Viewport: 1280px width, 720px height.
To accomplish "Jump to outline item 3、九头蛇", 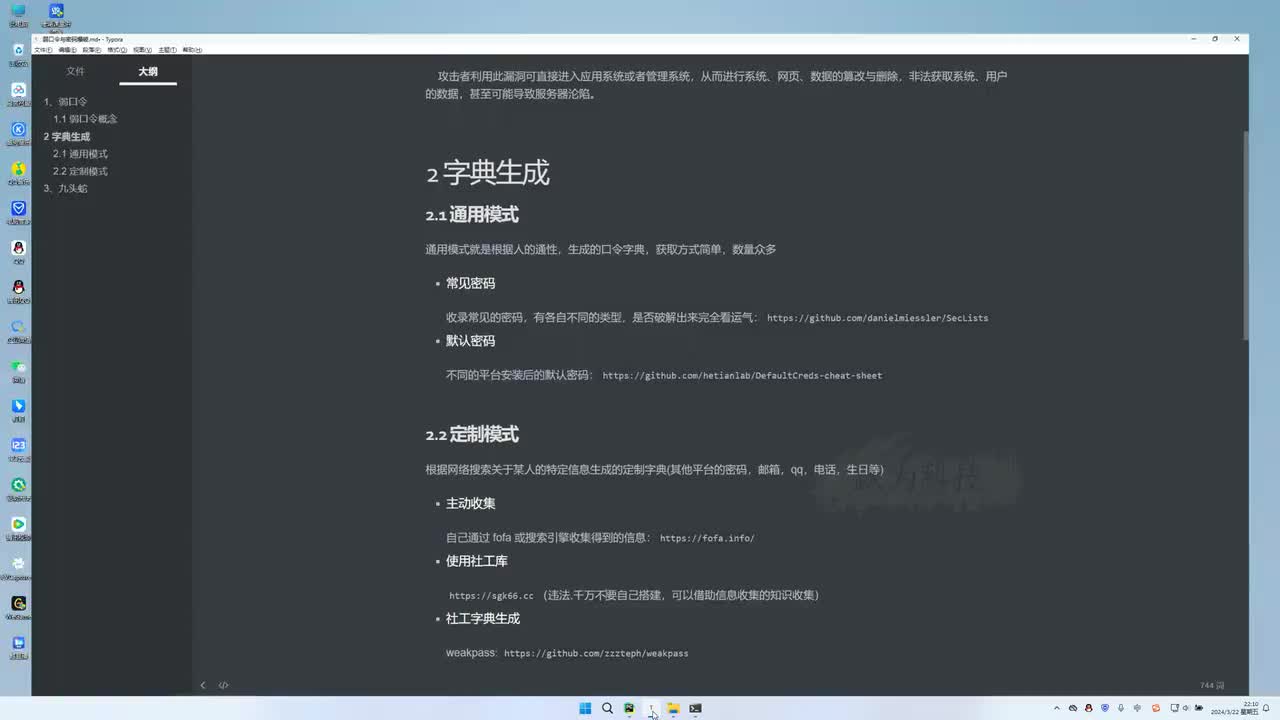I will pos(66,188).
